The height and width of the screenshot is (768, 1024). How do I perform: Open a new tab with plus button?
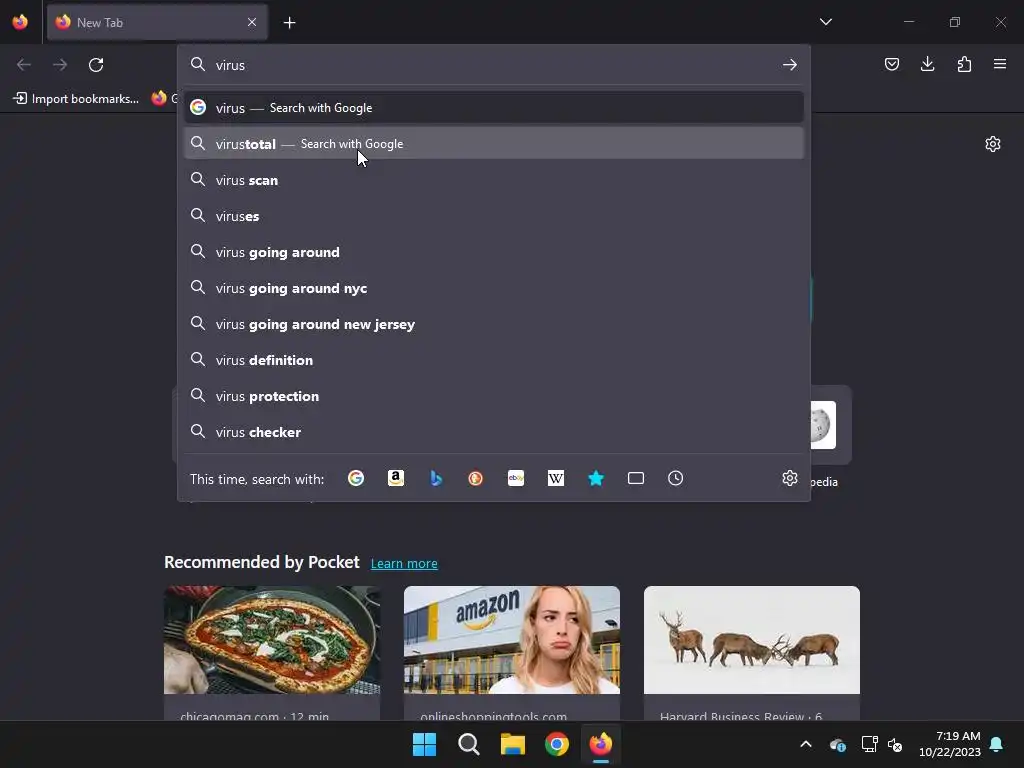tap(289, 23)
